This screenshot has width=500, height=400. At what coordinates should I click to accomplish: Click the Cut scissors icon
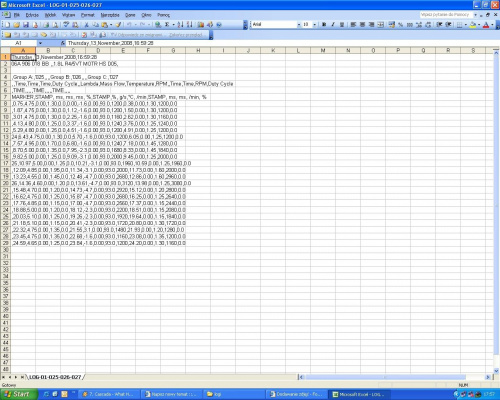point(86,25)
